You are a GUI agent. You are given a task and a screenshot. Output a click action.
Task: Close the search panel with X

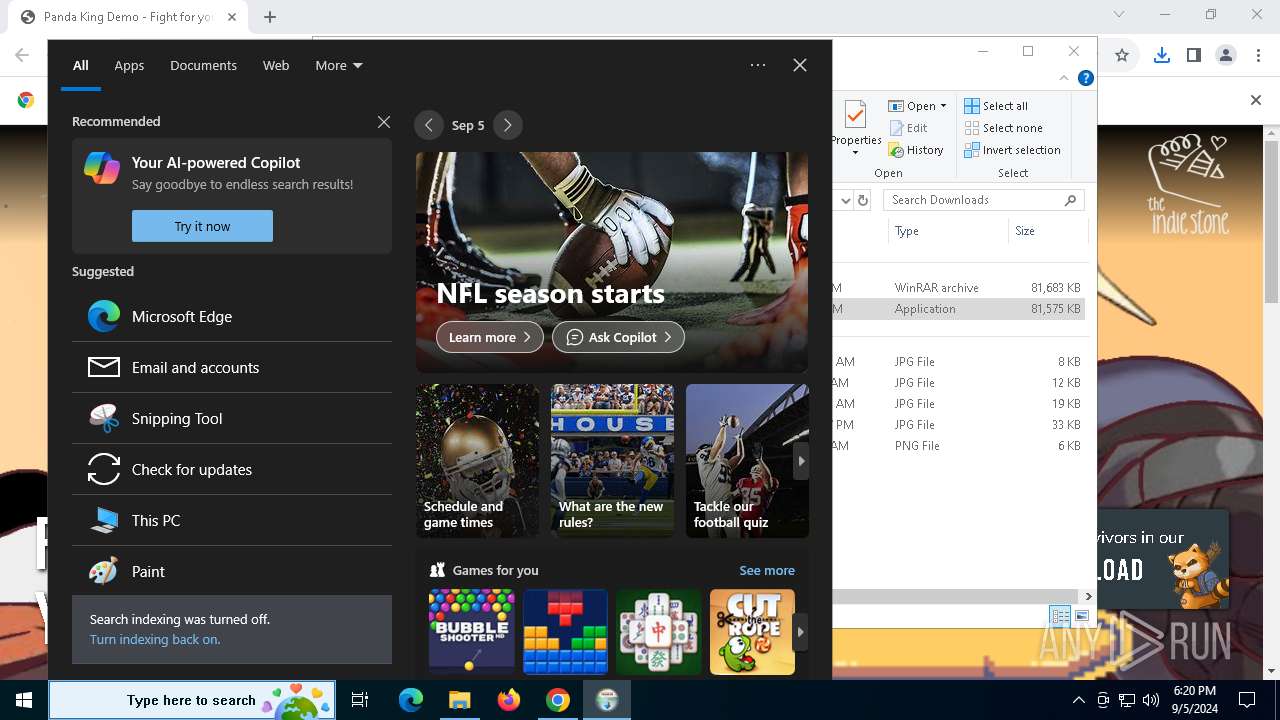point(800,65)
